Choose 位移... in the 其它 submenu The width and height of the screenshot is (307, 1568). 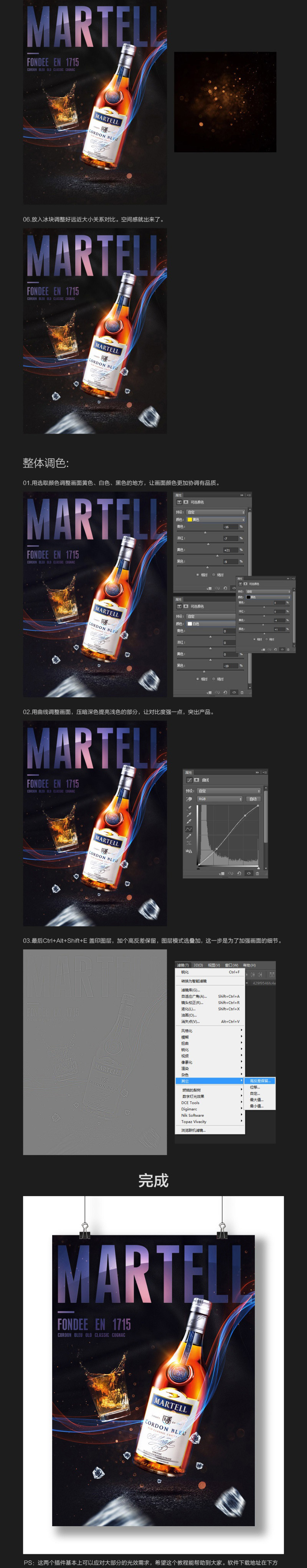[260, 1087]
